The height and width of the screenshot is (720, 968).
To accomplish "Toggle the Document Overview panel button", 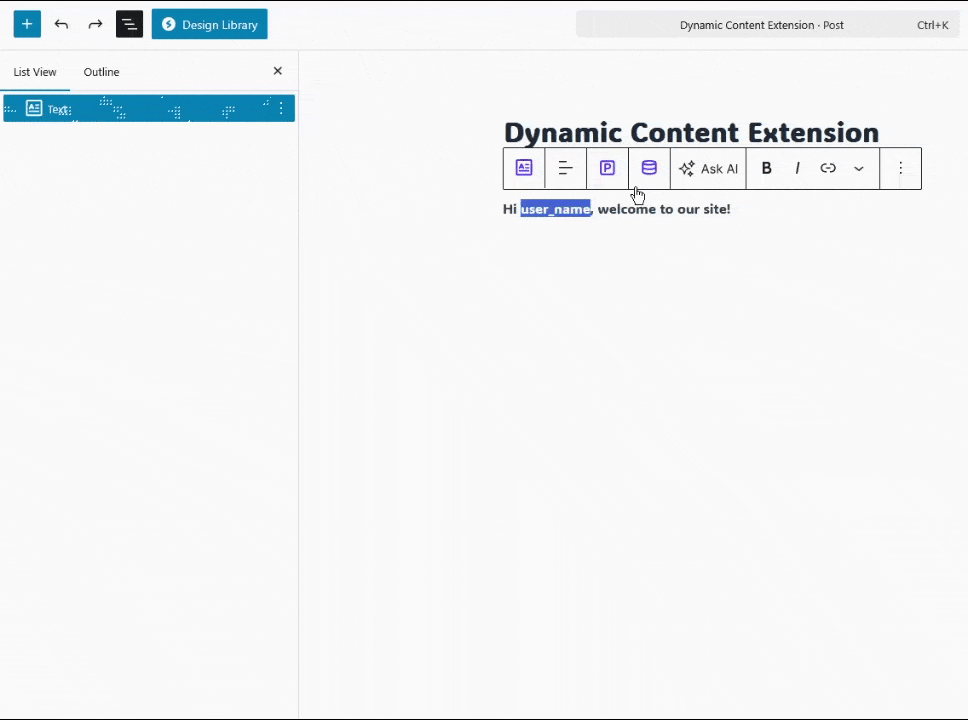I will click(x=129, y=24).
